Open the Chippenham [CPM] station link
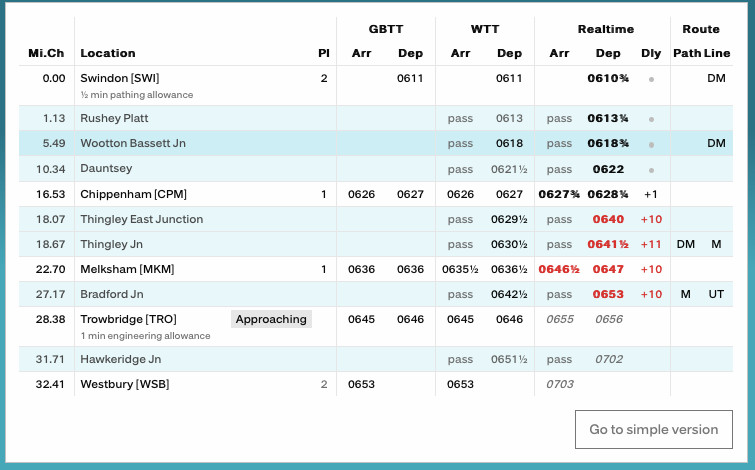The height and width of the screenshot is (470, 755). (x=133, y=194)
